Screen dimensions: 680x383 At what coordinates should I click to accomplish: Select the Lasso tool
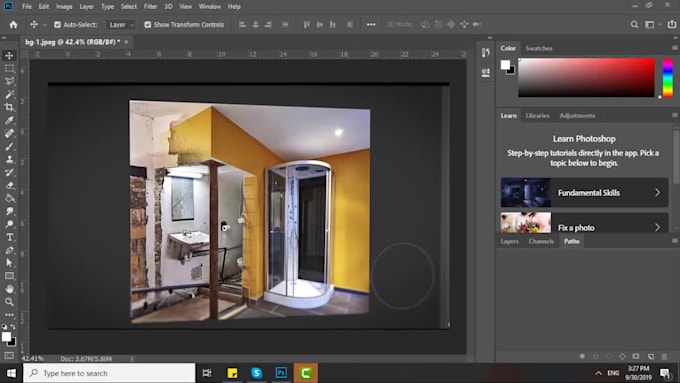(x=9, y=81)
